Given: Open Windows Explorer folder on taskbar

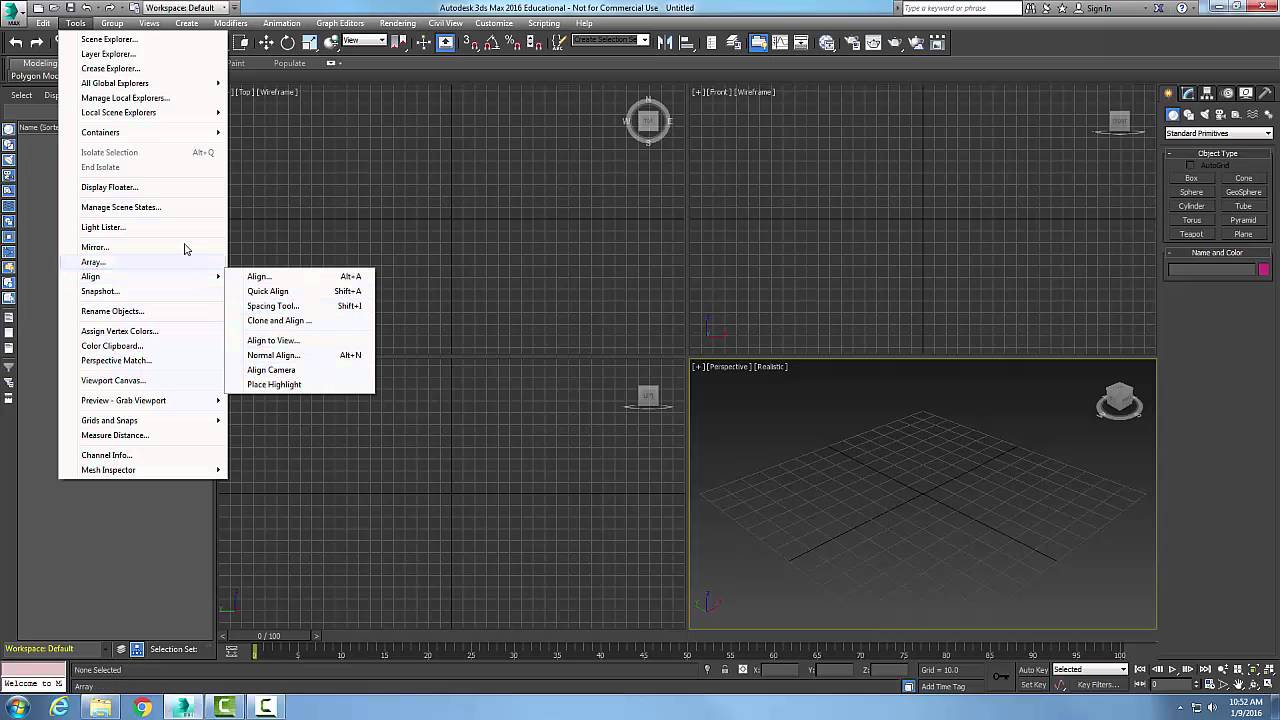Looking at the screenshot, I should pos(100,708).
